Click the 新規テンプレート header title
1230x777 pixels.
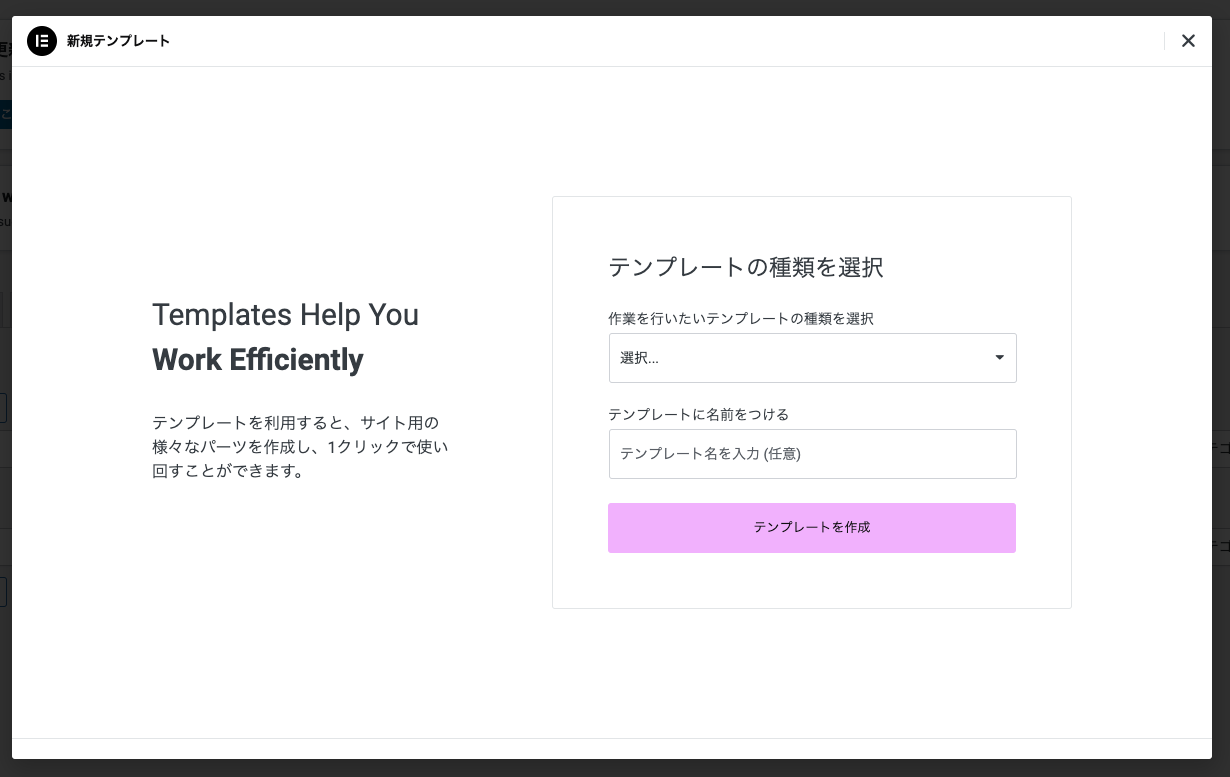[x=118, y=41]
